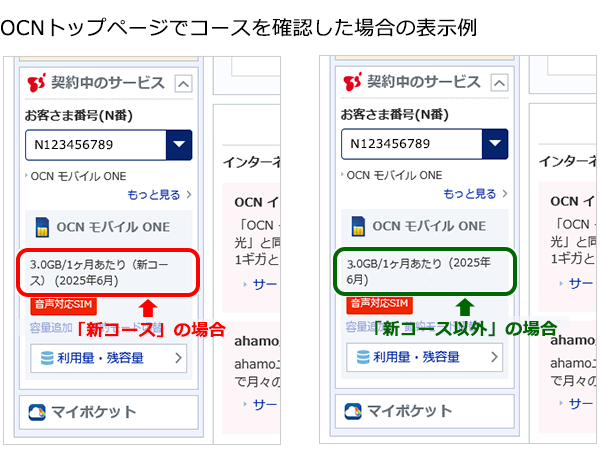This screenshot has width=600, height=450.
Task: Collapse 契約中のサービス panel in right example
Action: [499, 83]
